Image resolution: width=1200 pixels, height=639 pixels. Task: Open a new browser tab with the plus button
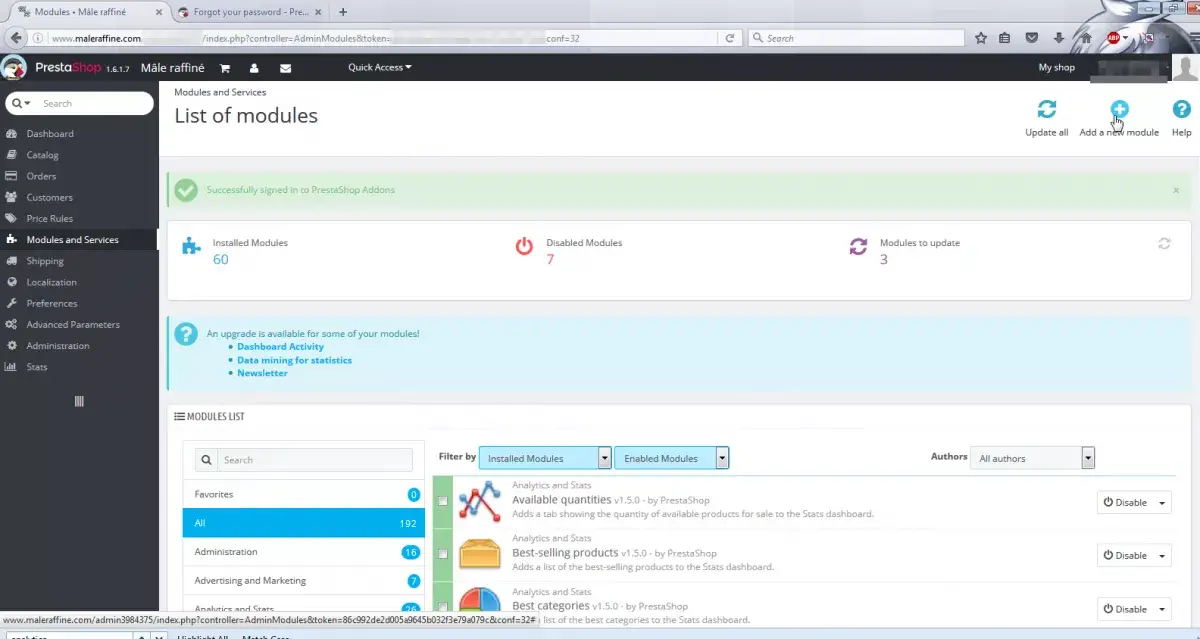343,12
